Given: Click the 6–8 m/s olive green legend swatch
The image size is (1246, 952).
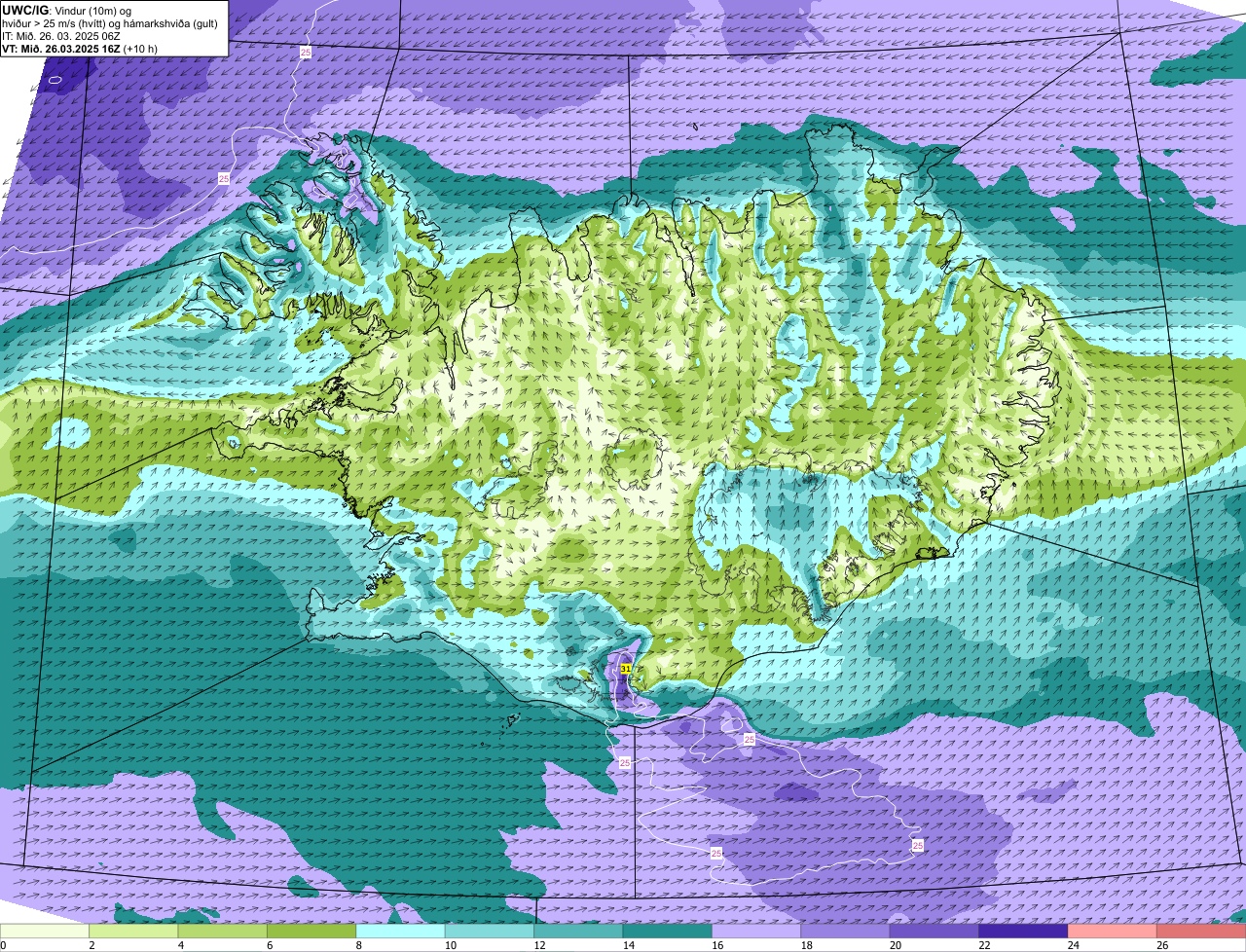Looking at the screenshot, I should coord(311,931).
